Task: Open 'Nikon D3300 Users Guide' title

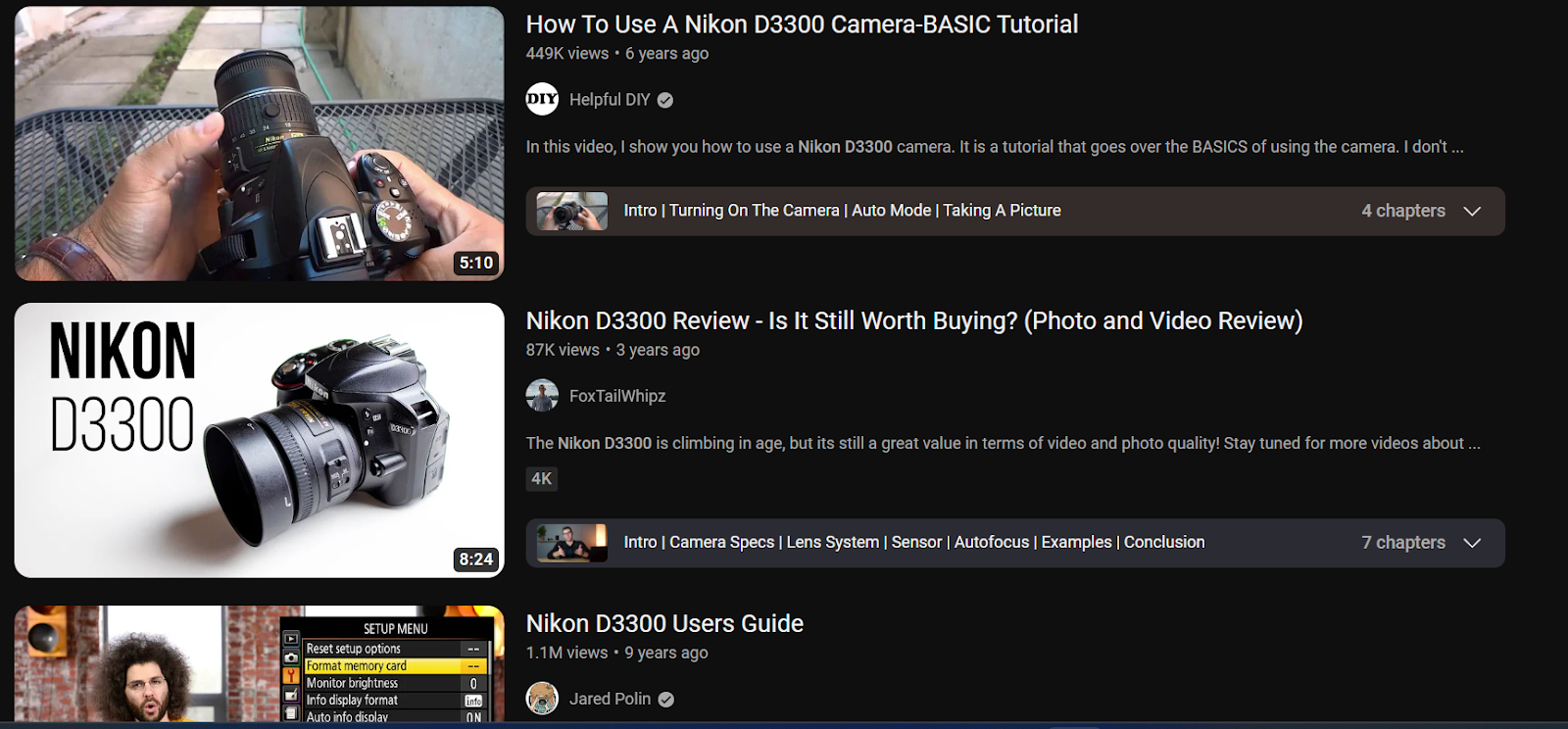Action: pyautogui.click(x=664, y=624)
